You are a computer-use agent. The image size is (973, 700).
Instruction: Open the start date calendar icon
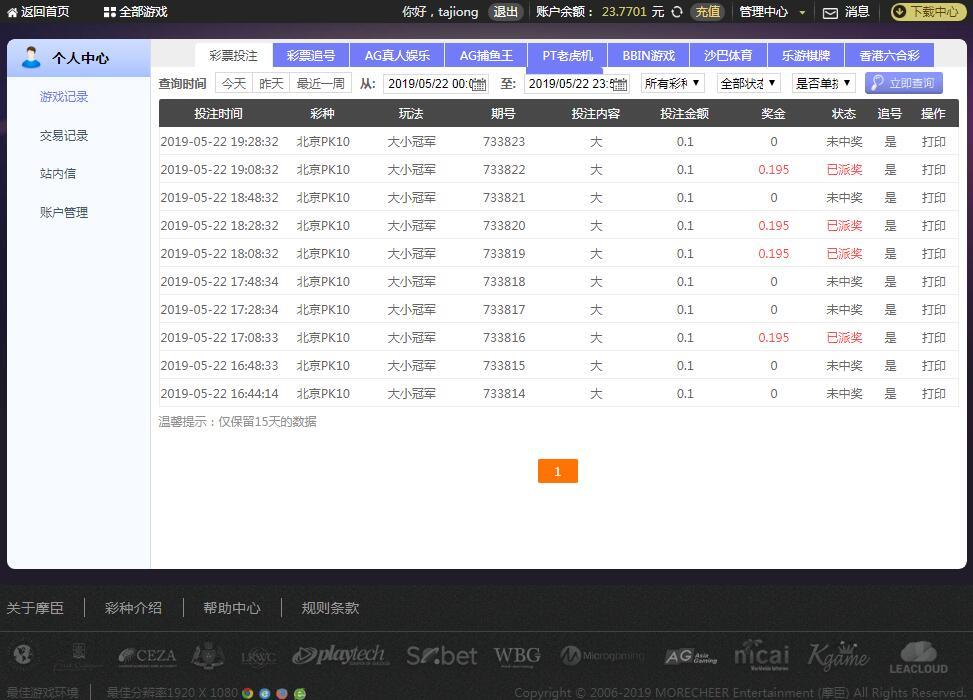[x=479, y=84]
